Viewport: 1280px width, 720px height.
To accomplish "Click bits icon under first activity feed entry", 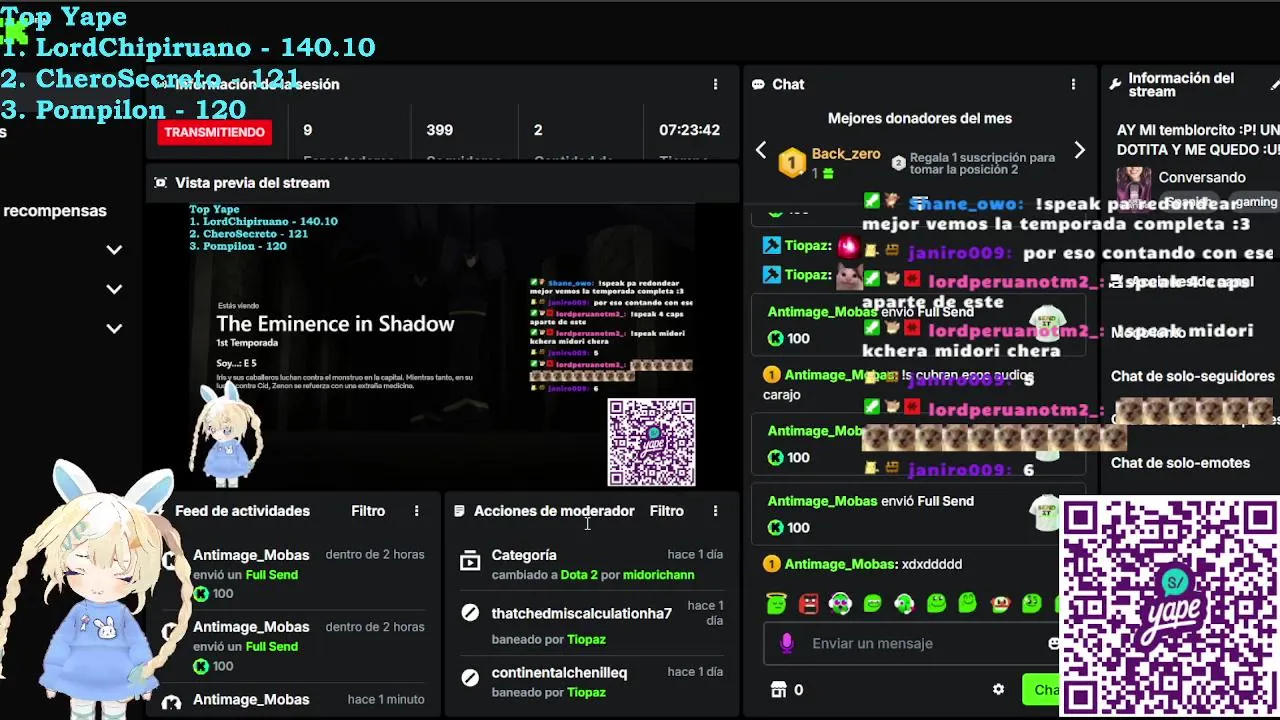I will point(201,594).
